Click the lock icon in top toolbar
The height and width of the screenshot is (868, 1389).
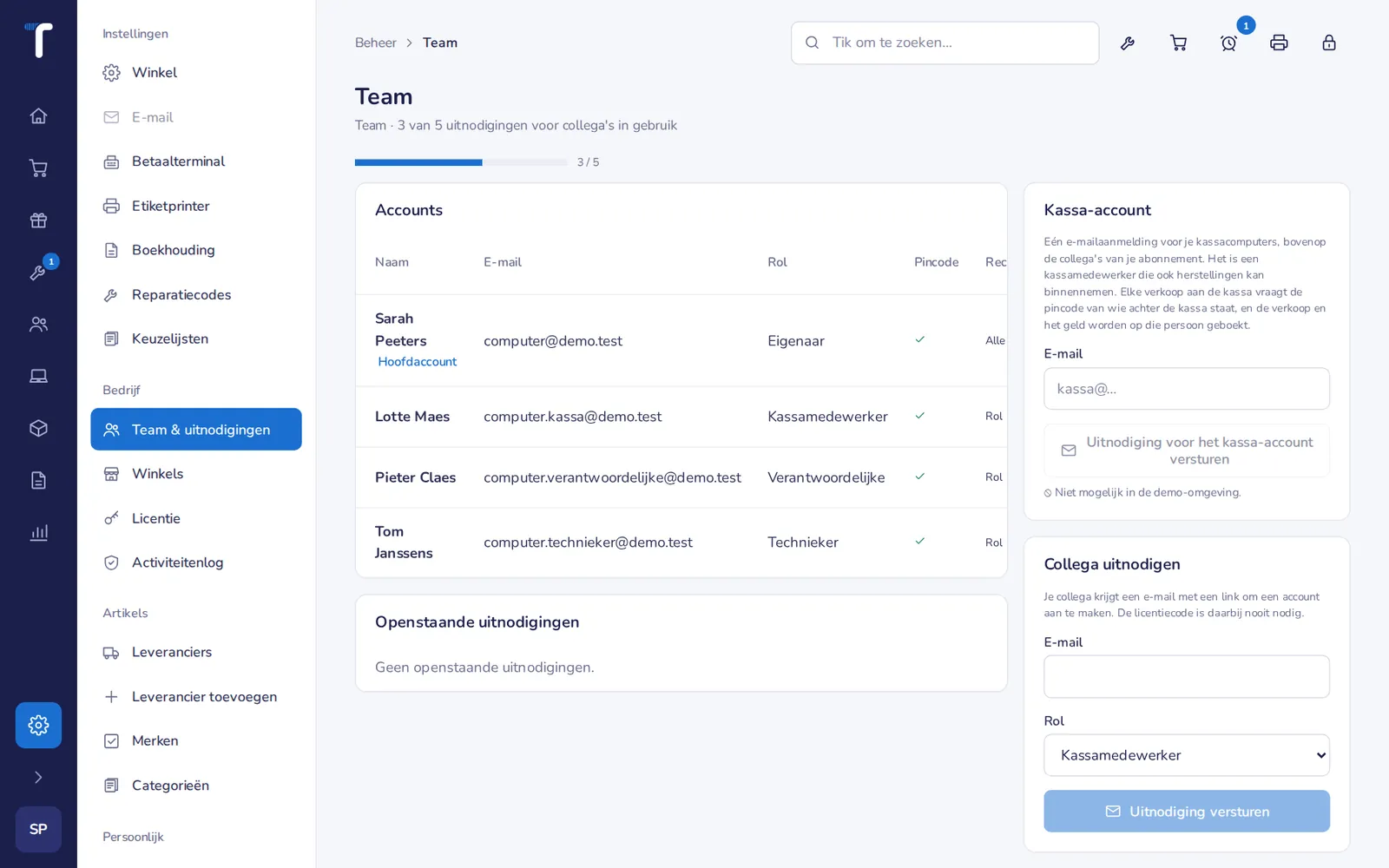point(1329,43)
